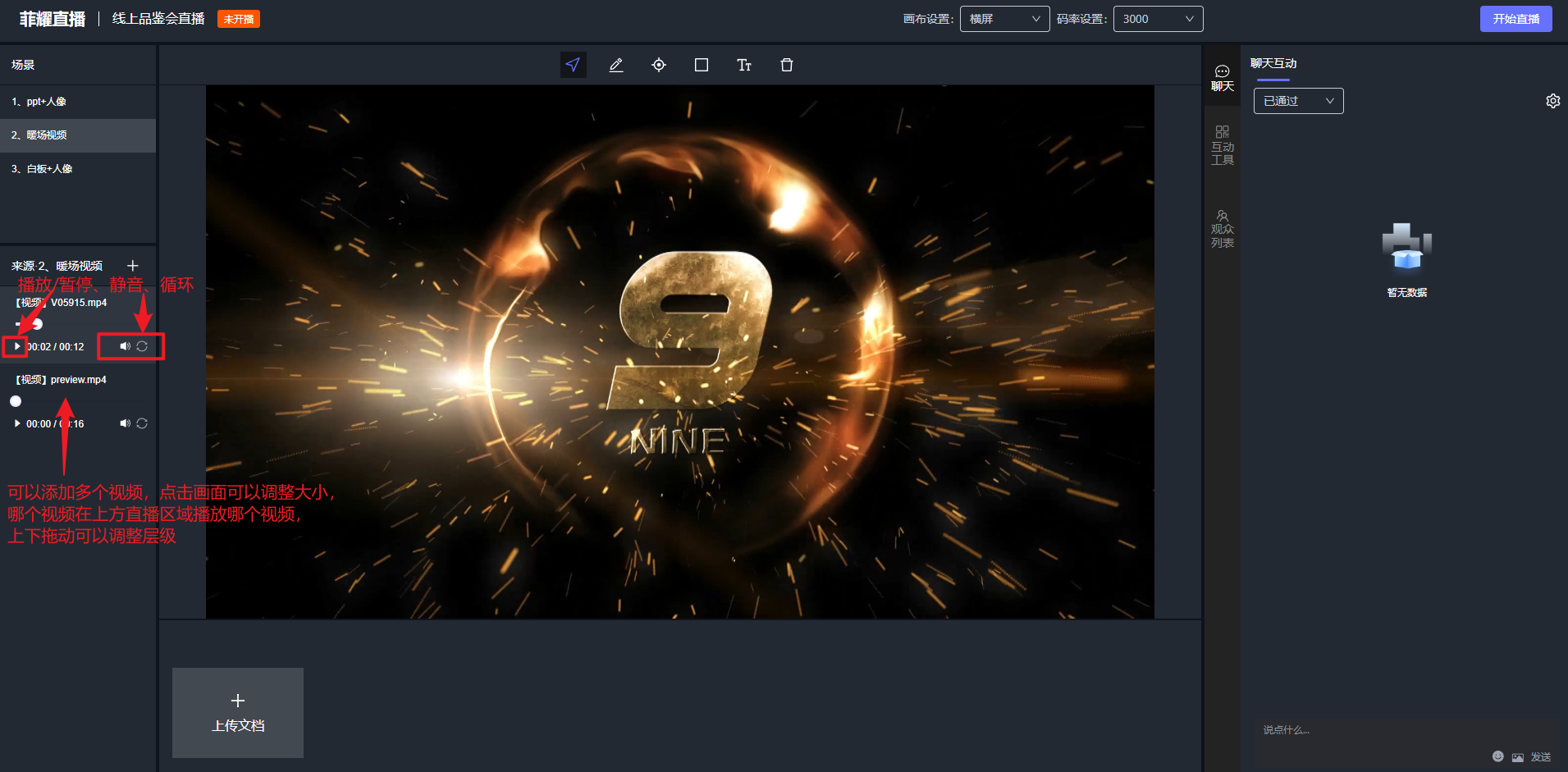Mute the V05915.mp4 video audio
The height and width of the screenshot is (772, 1568).
125,346
